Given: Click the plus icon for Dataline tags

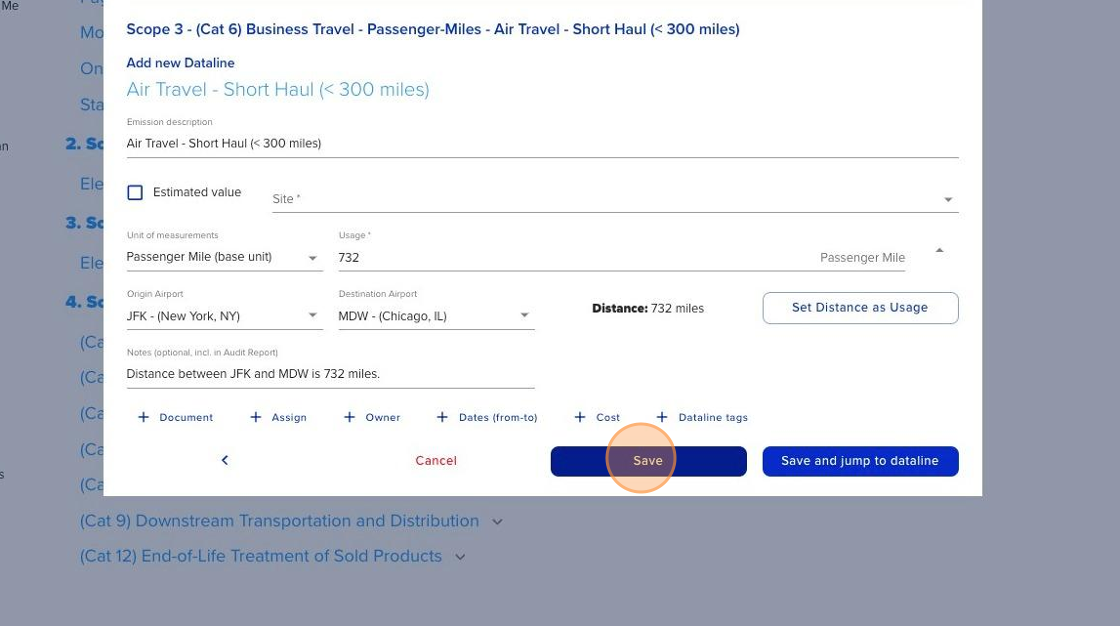Looking at the screenshot, I should tap(662, 417).
